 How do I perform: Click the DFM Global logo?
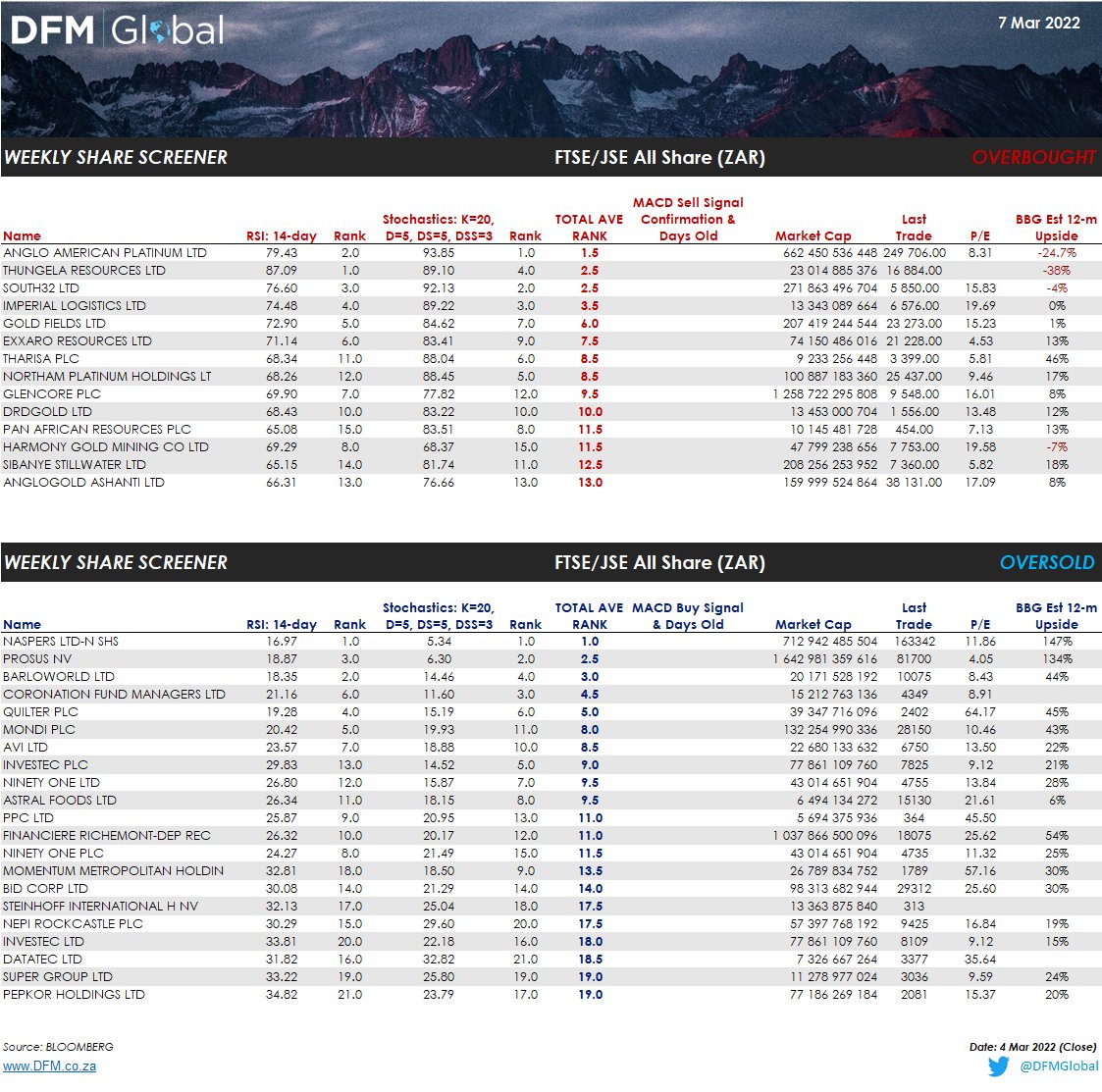pyautogui.click(x=118, y=29)
